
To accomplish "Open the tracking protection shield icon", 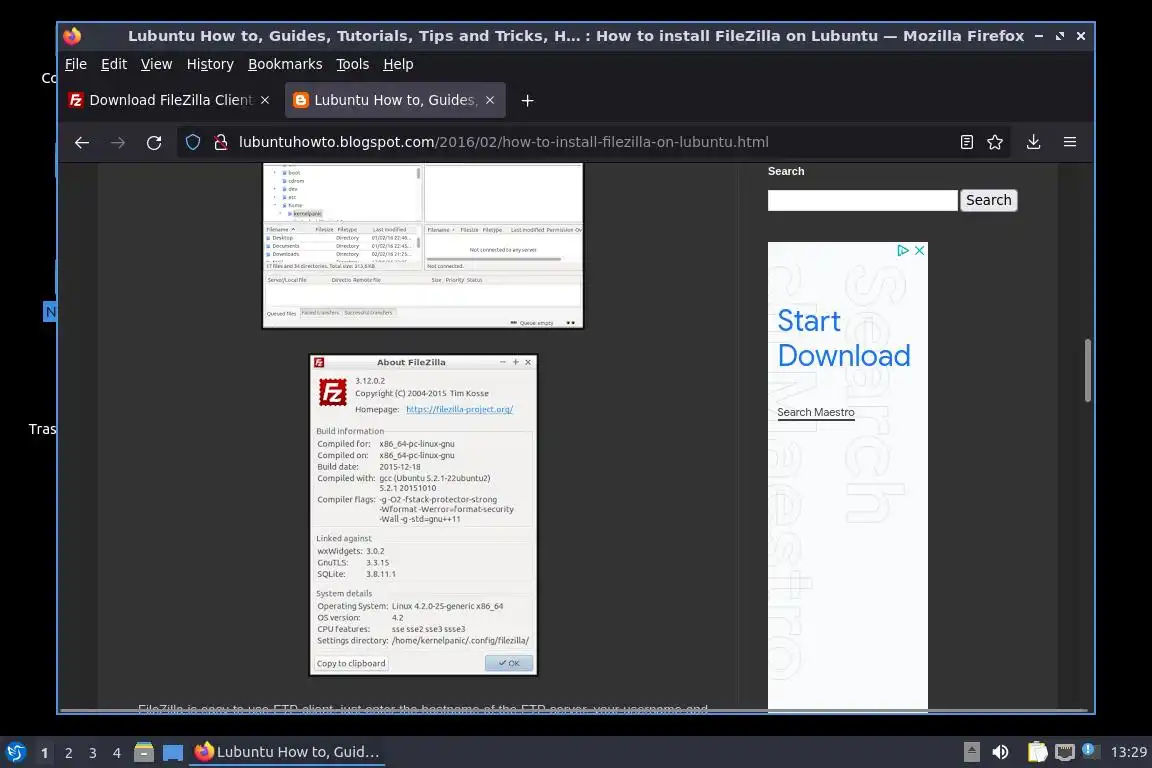I will click(x=192, y=143).
